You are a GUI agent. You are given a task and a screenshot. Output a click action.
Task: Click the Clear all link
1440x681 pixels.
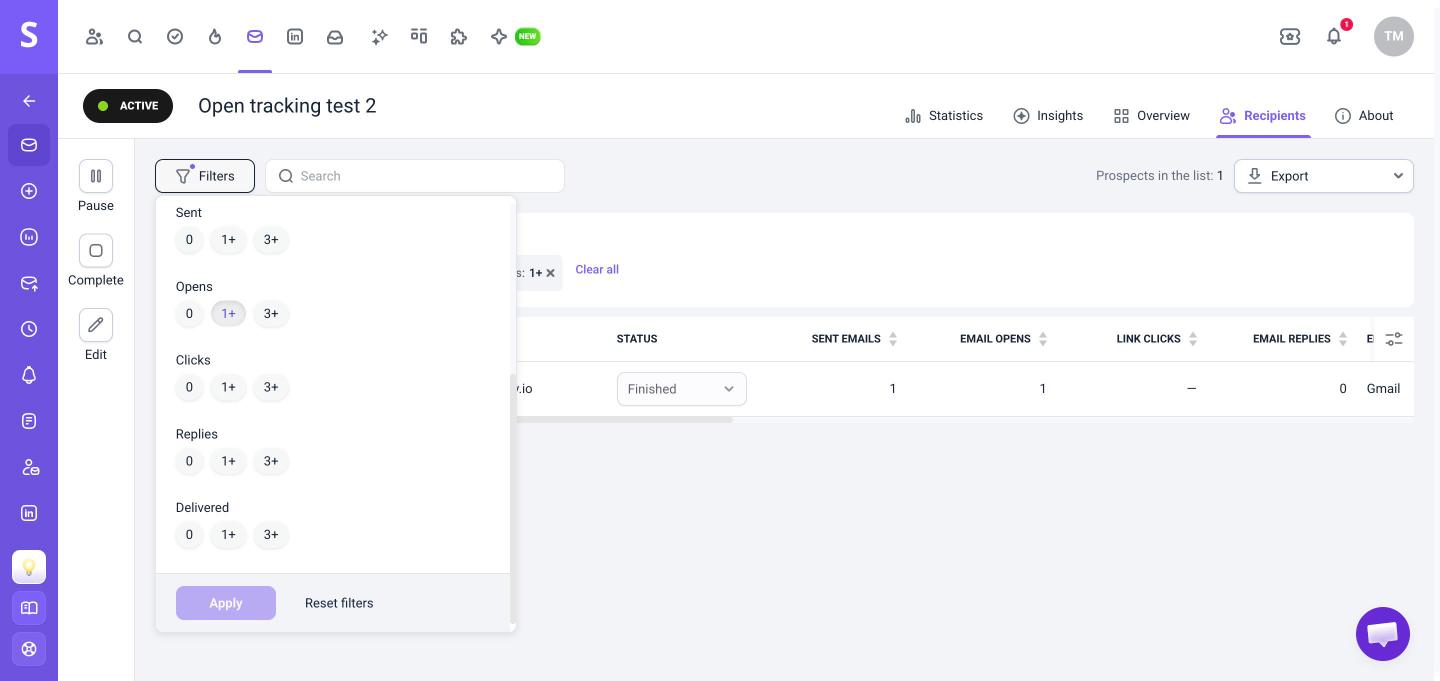(597, 269)
